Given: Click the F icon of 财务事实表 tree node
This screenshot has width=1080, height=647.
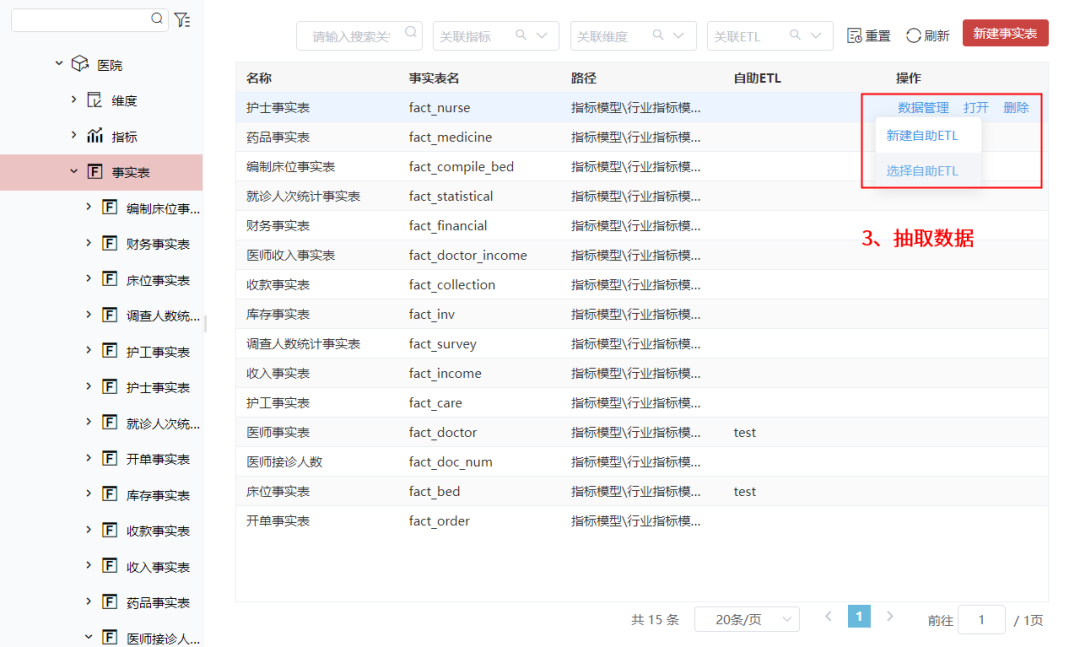Looking at the screenshot, I should (x=110, y=243).
